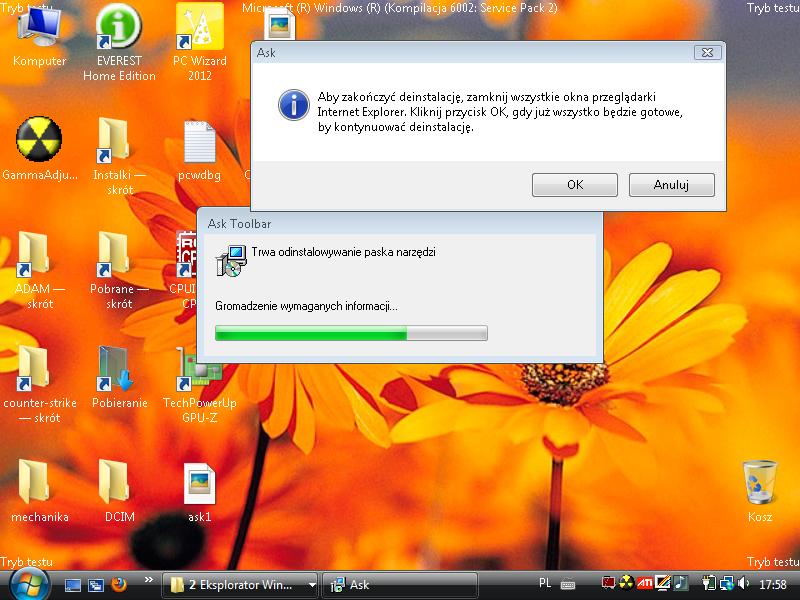Open the network tray icon
This screenshot has width=800, height=600.
726,583
